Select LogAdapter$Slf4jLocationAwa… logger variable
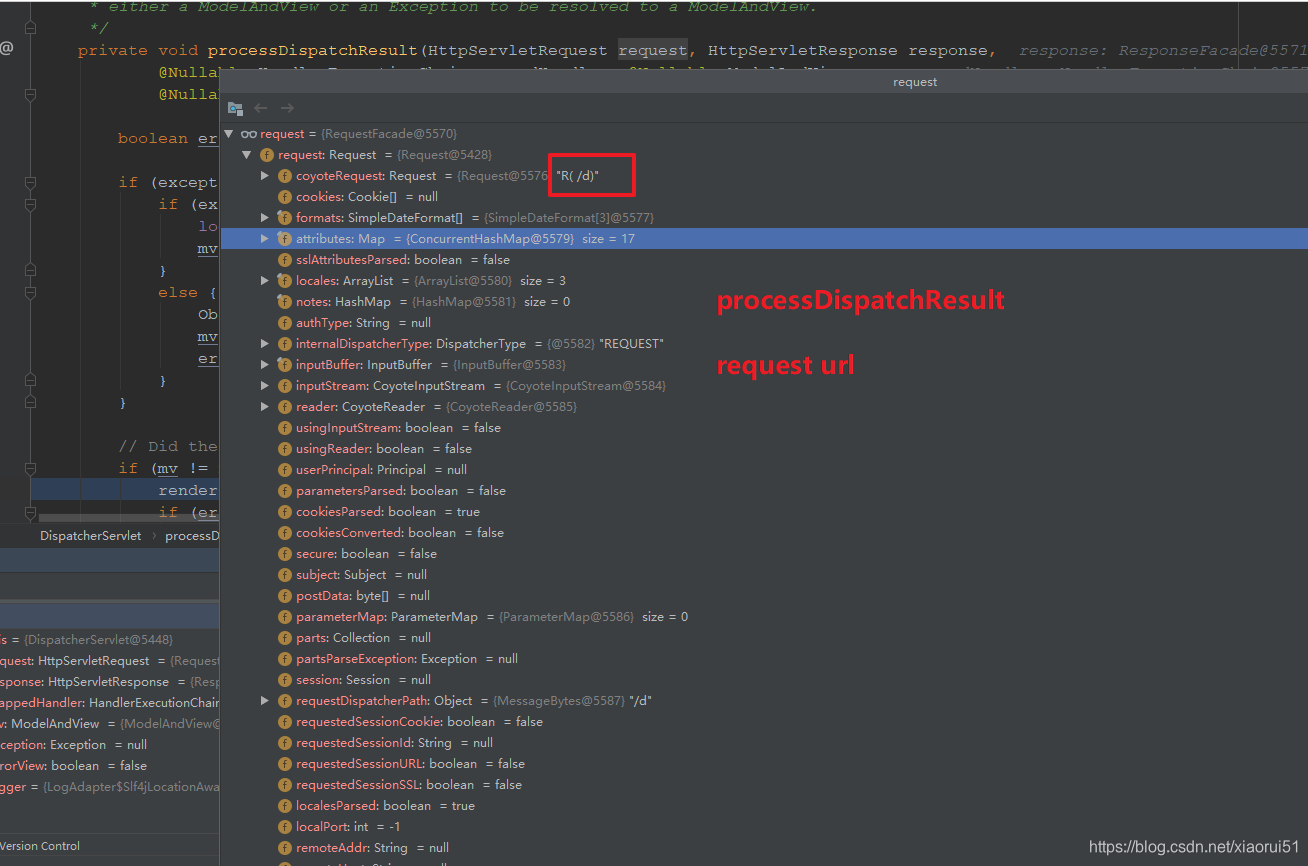 pyautogui.click(x=109, y=787)
